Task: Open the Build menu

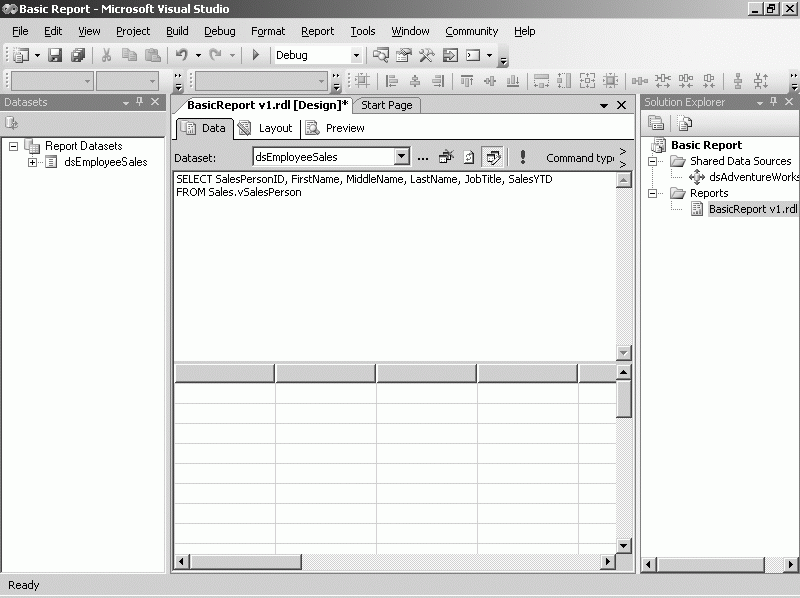Action: point(177,31)
